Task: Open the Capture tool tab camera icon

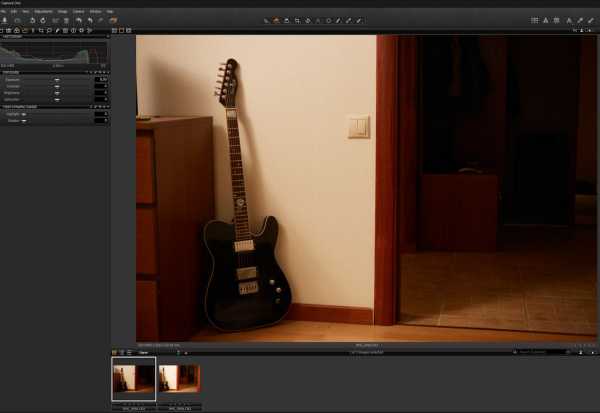Action: [8, 30]
